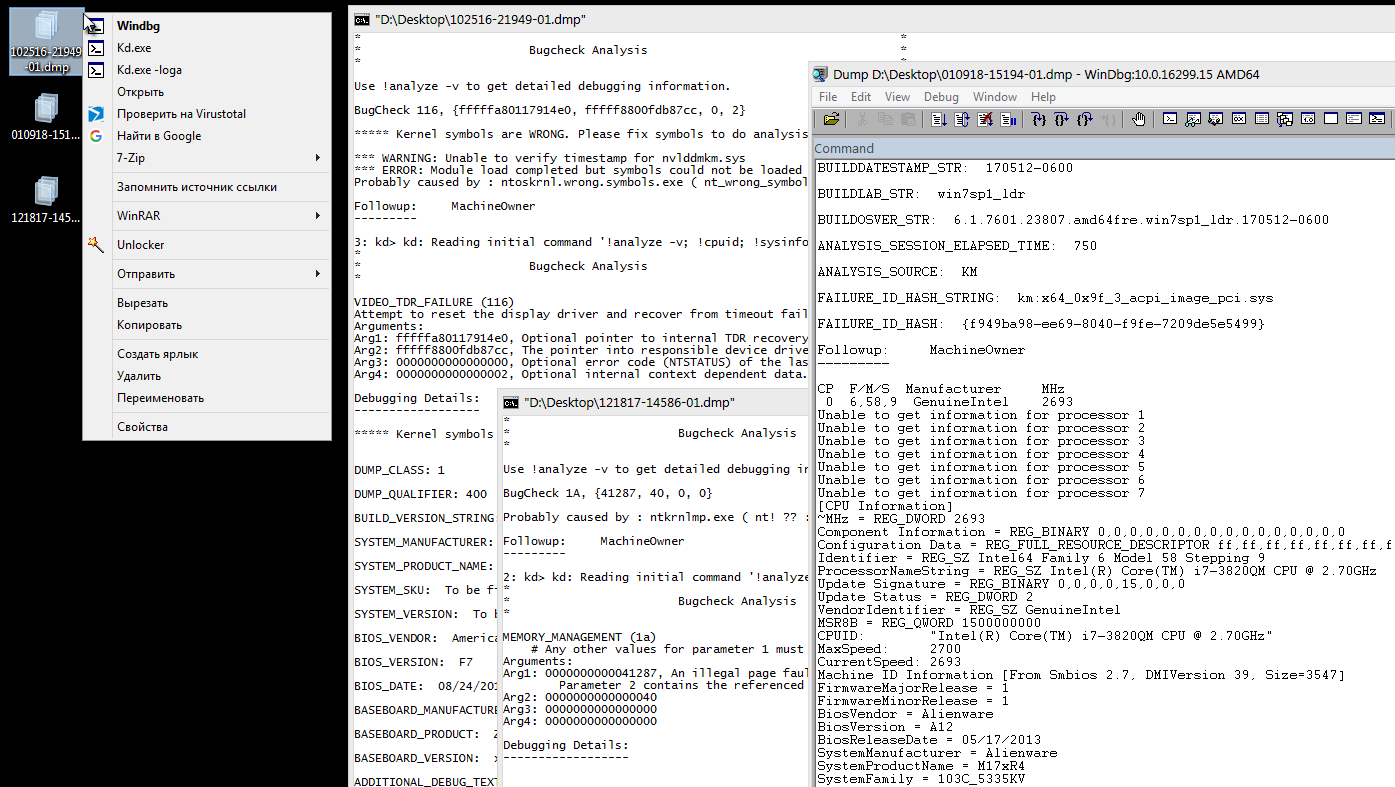The width and height of the screenshot is (1395, 787).
Task: Open WinDbg Help menu
Action: (1043, 97)
